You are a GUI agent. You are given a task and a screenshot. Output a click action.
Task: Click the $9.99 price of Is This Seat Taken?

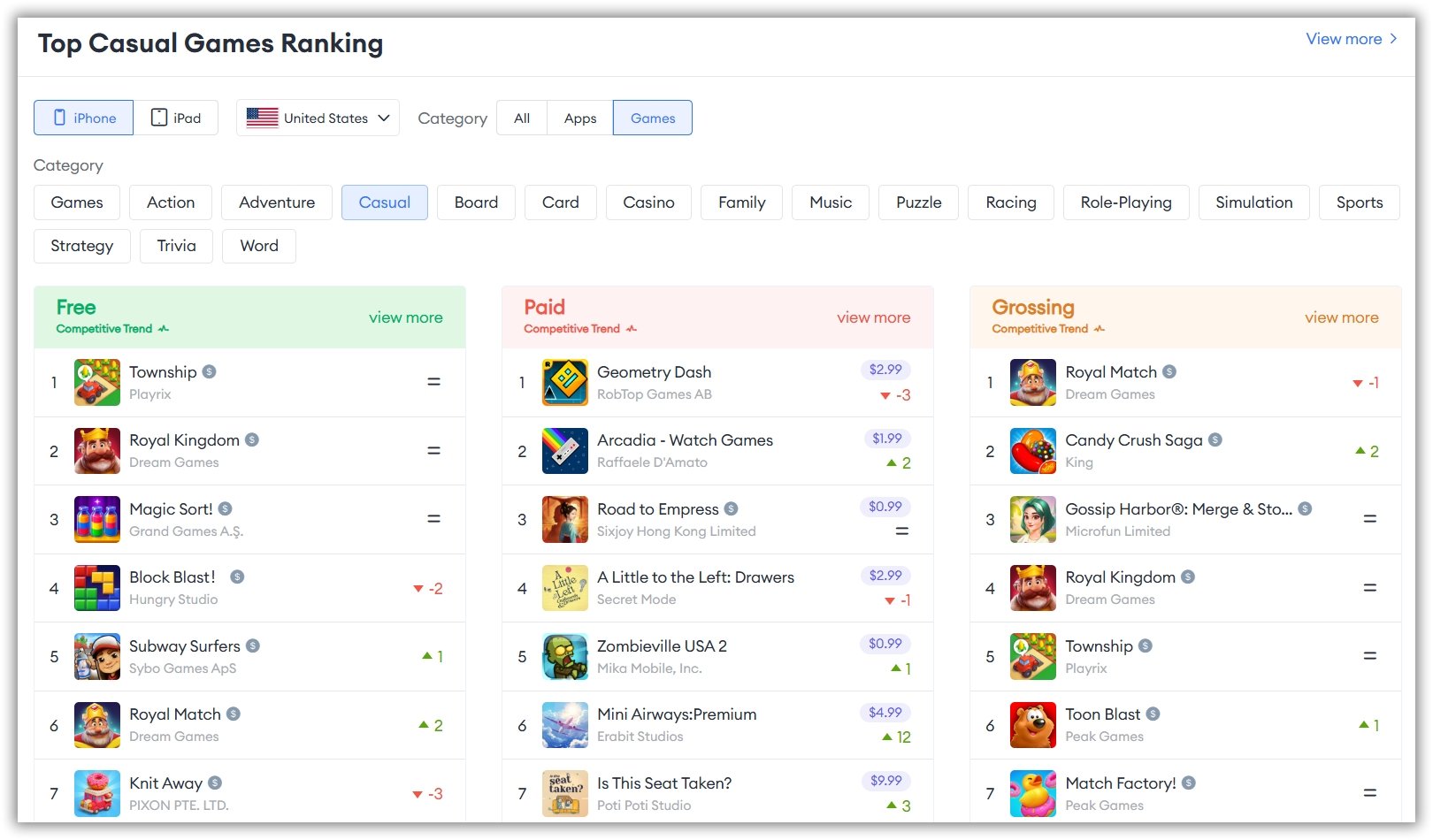(x=885, y=781)
